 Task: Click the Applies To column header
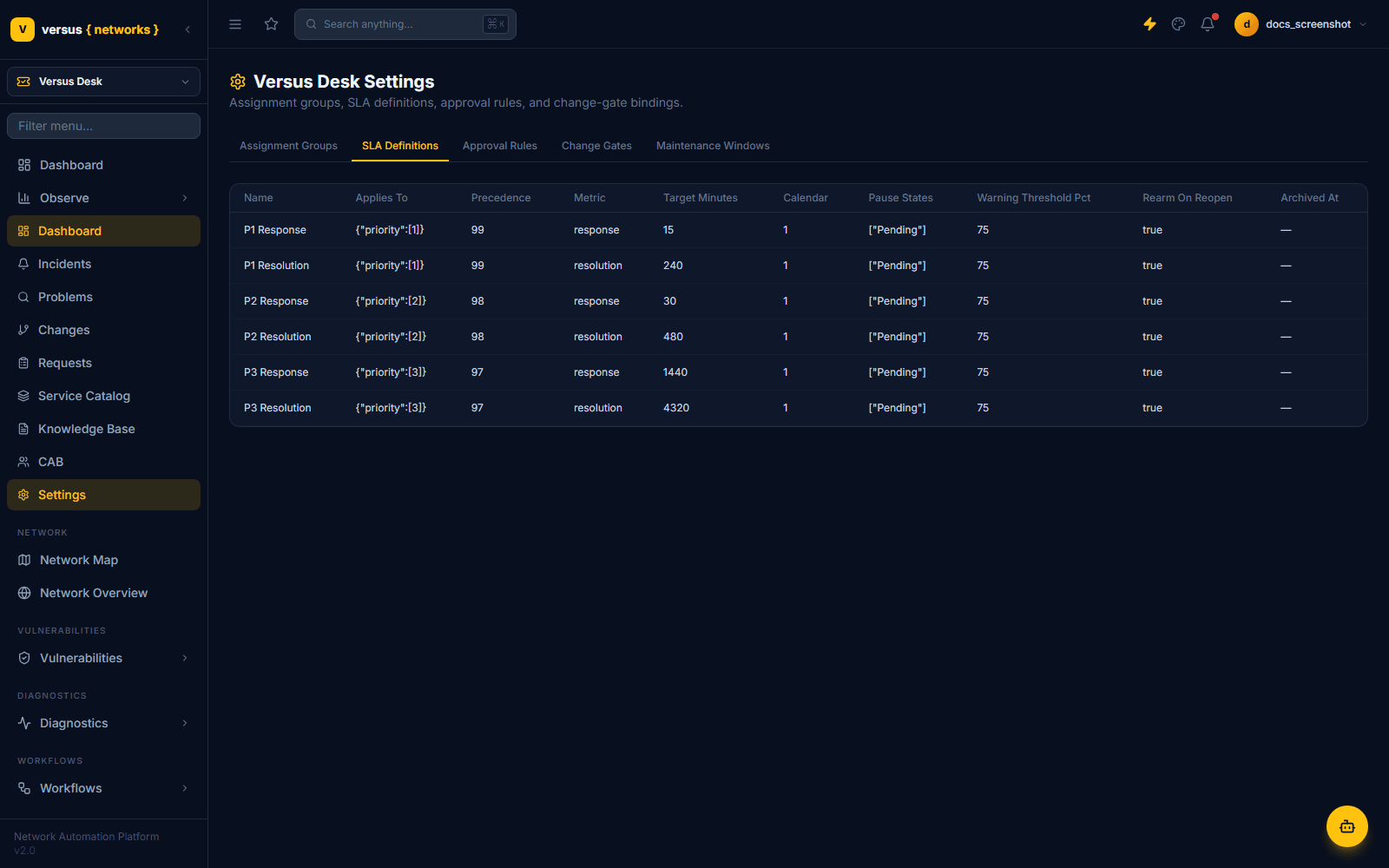(381, 198)
